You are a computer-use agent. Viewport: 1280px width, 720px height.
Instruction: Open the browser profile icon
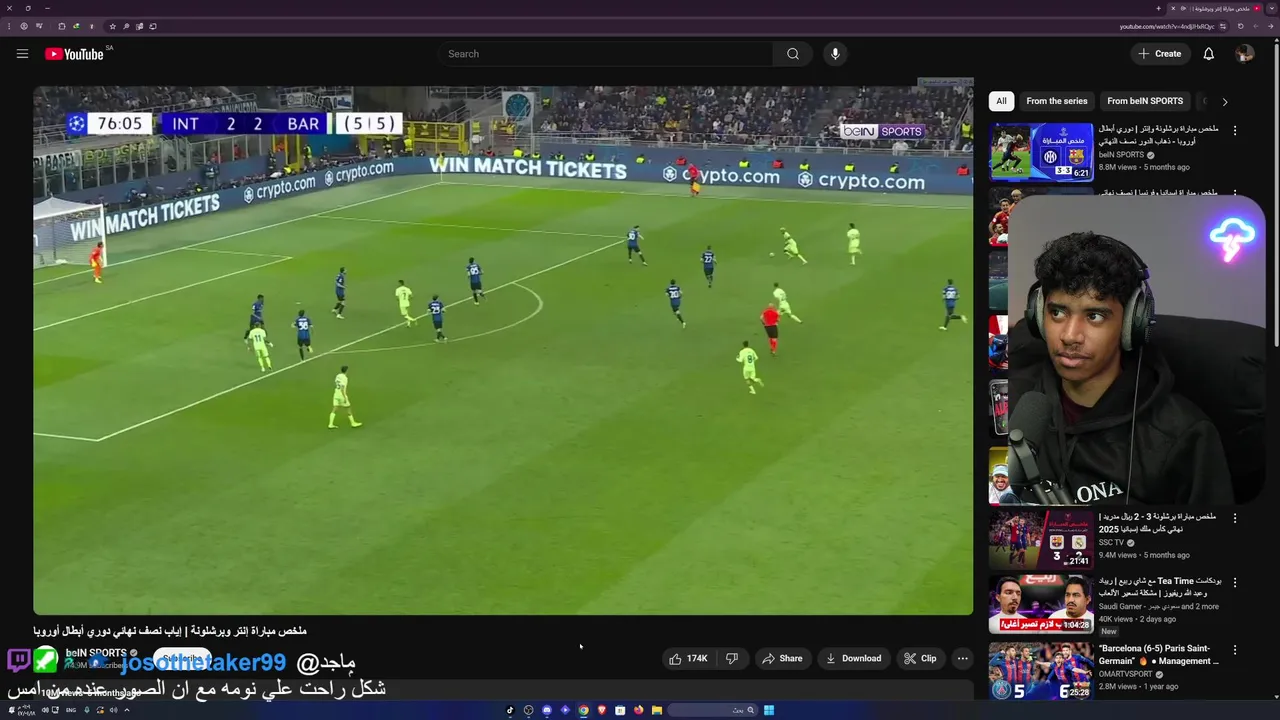(x=24, y=26)
